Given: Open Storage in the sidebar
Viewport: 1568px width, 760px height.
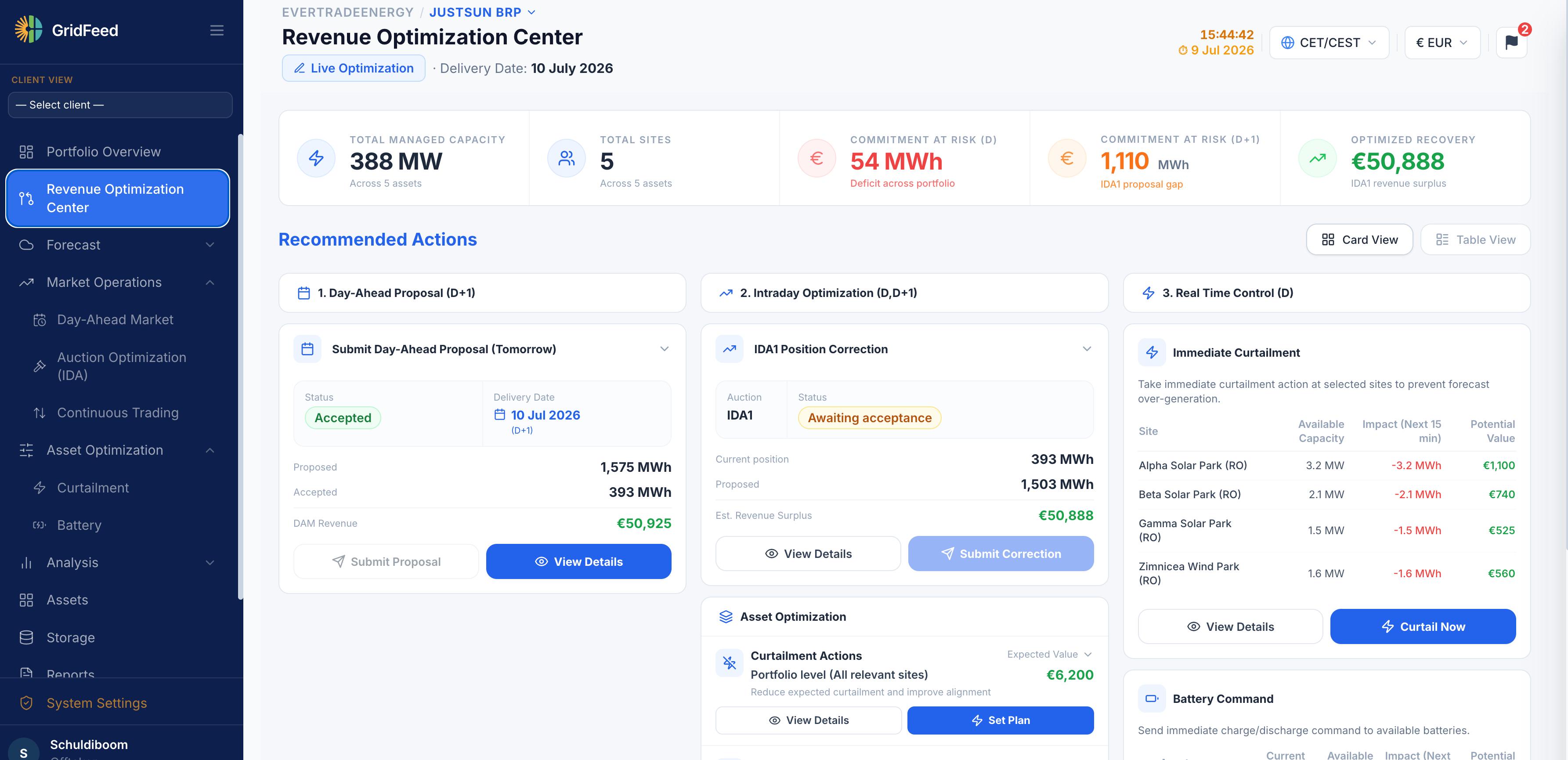Looking at the screenshot, I should pos(117,637).
